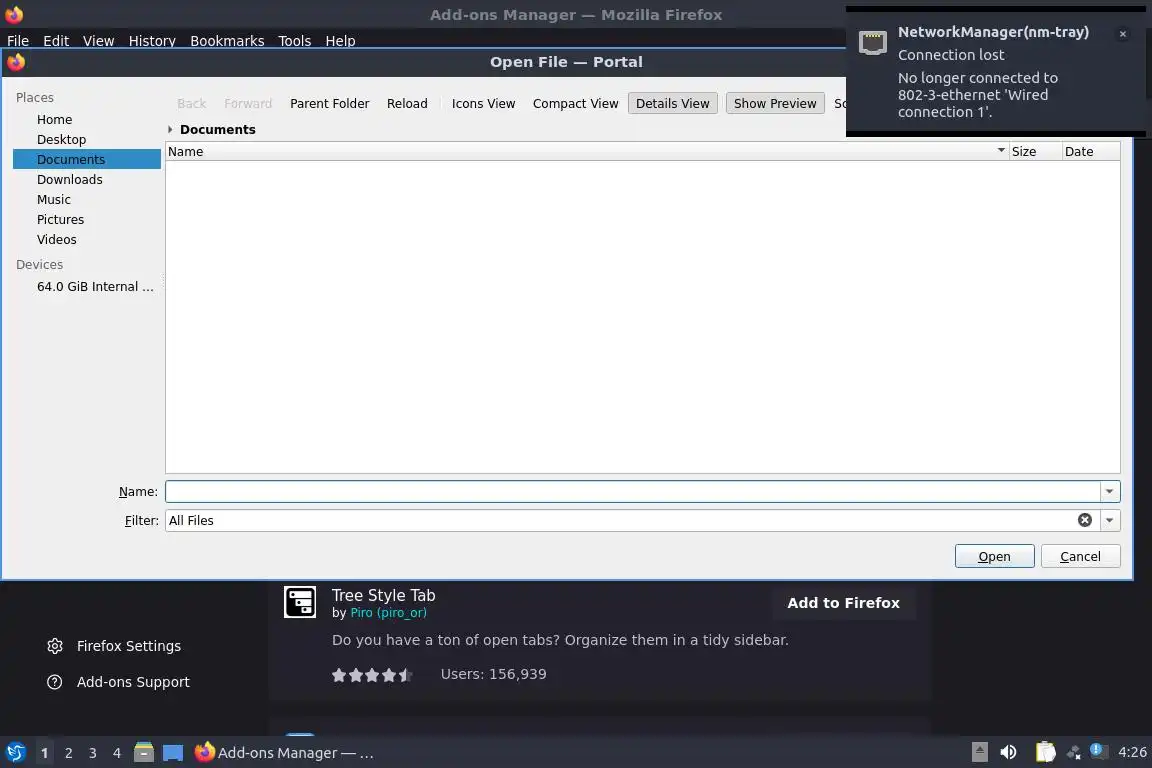Viewport: 1152px width, 768px height.
Task: Open the History menu
Action: (152, 40)
